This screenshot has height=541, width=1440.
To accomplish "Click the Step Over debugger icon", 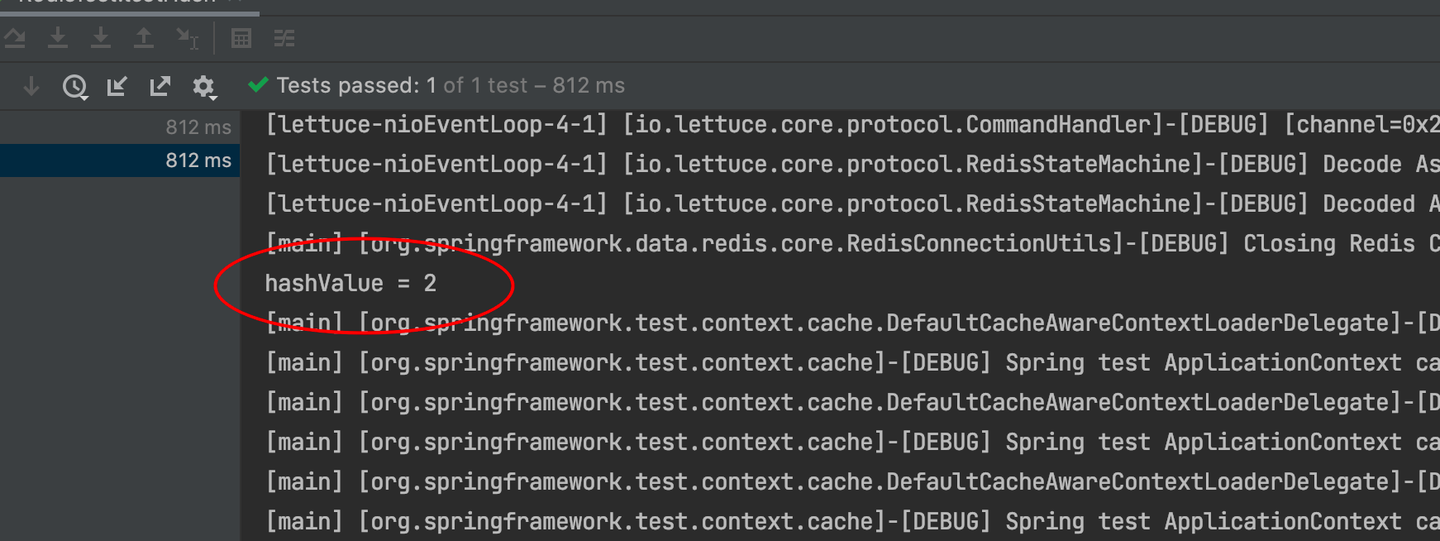I will pyautogui.click(x=15, y=39).
